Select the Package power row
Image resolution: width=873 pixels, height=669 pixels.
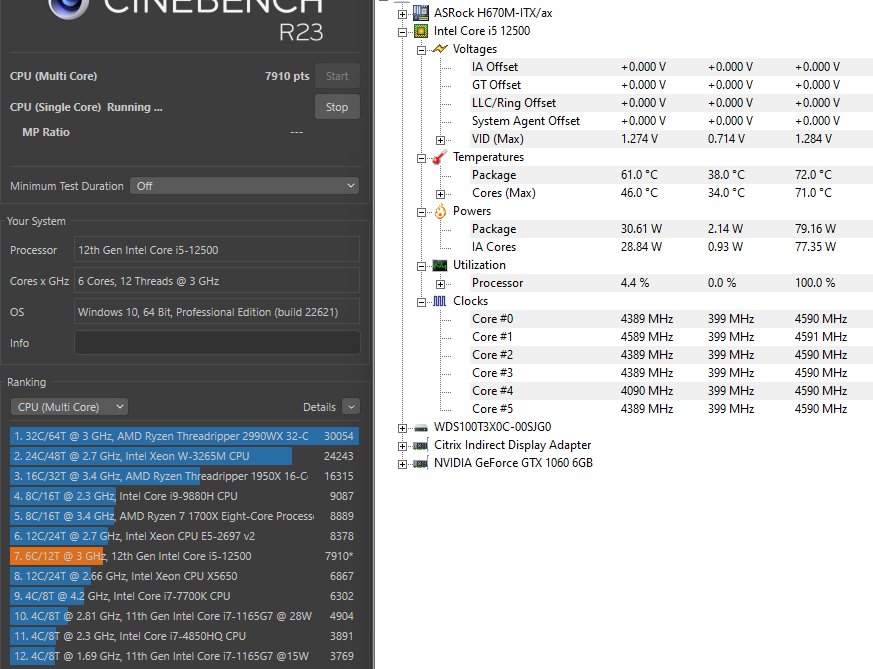[x=671, y=229]
